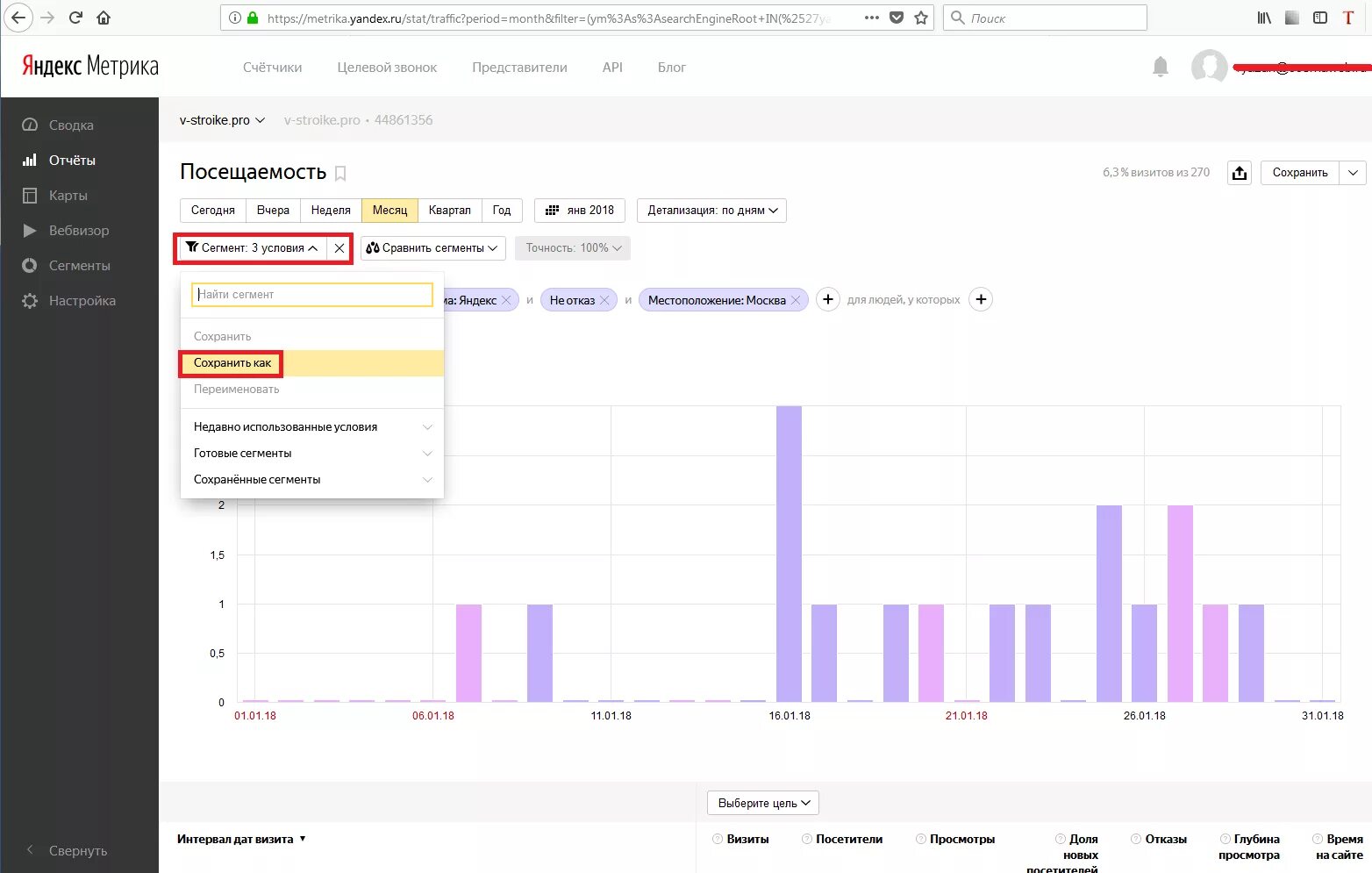Viewport: 1372px width, 873px height.
Task: Open arrow next to Сохранить button
Action: (x=1353, y=173)
